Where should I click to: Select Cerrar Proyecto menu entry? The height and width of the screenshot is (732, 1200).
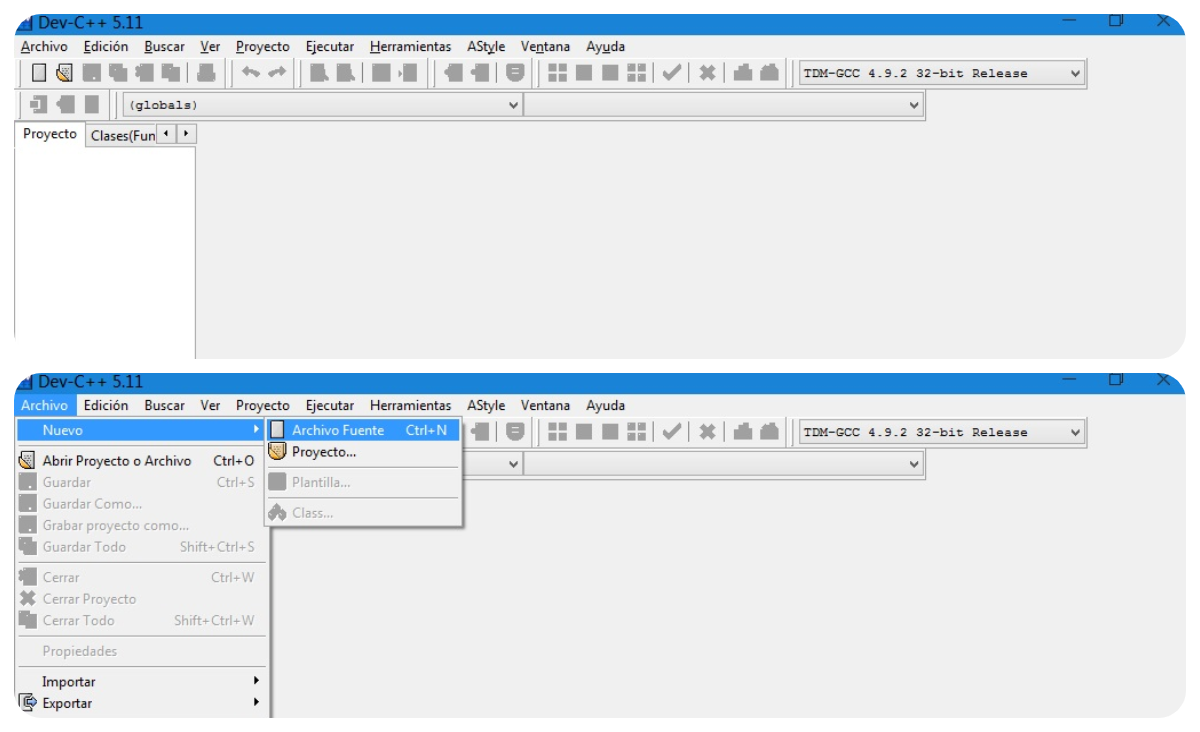tap(143, 599)
